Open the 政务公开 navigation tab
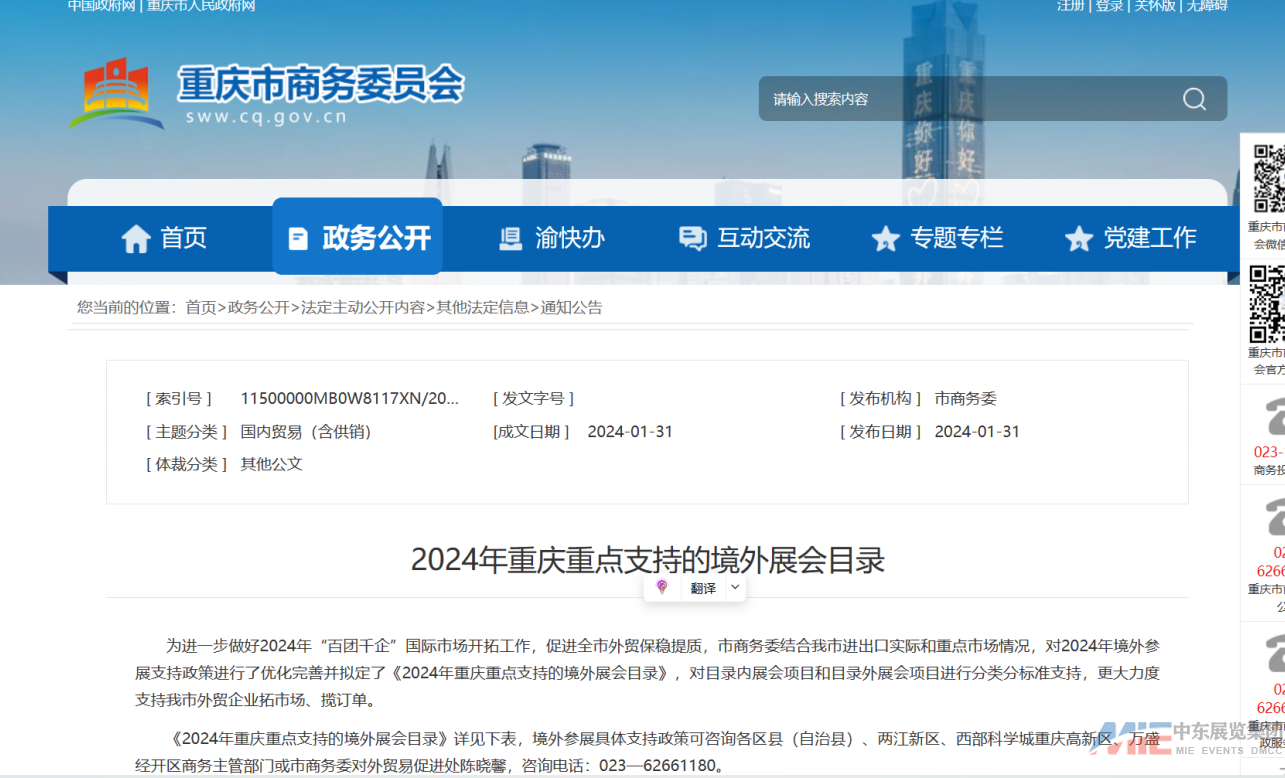The image size is (1285, 778). click(x=357, y=238)
